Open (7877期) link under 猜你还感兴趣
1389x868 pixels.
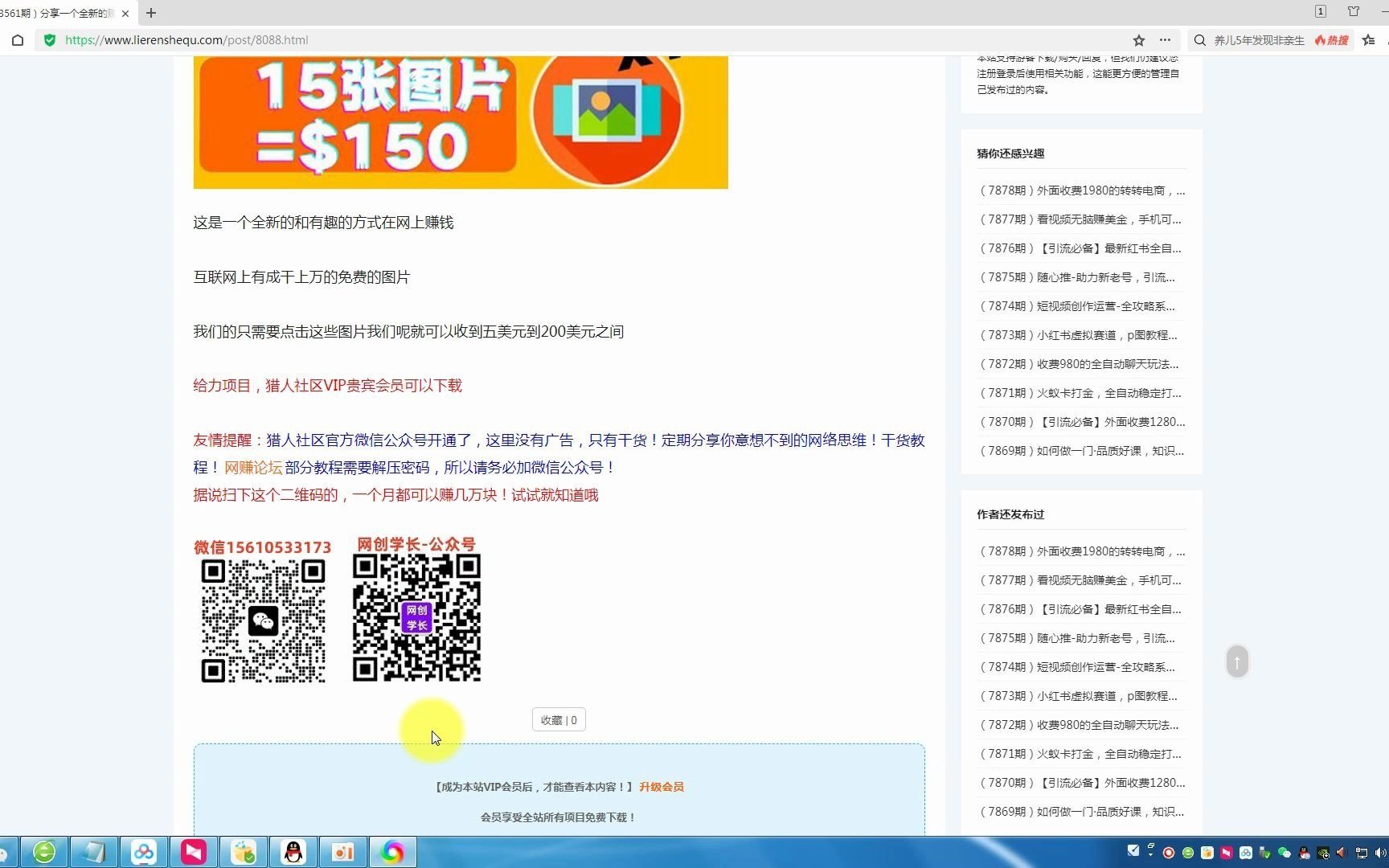tap(1080, 219)
